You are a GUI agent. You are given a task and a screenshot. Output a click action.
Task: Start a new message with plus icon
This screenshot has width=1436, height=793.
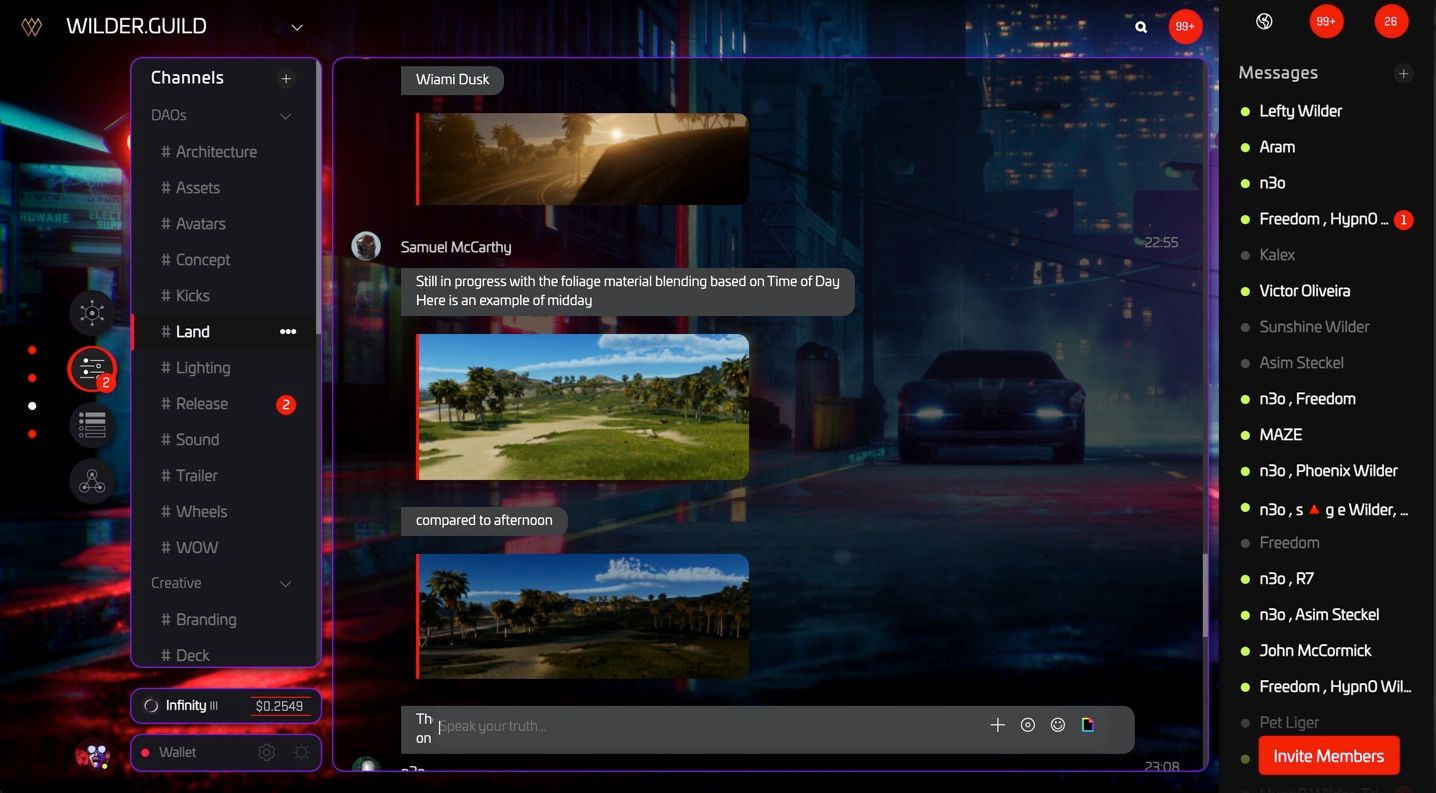(x=1403, y=73)
